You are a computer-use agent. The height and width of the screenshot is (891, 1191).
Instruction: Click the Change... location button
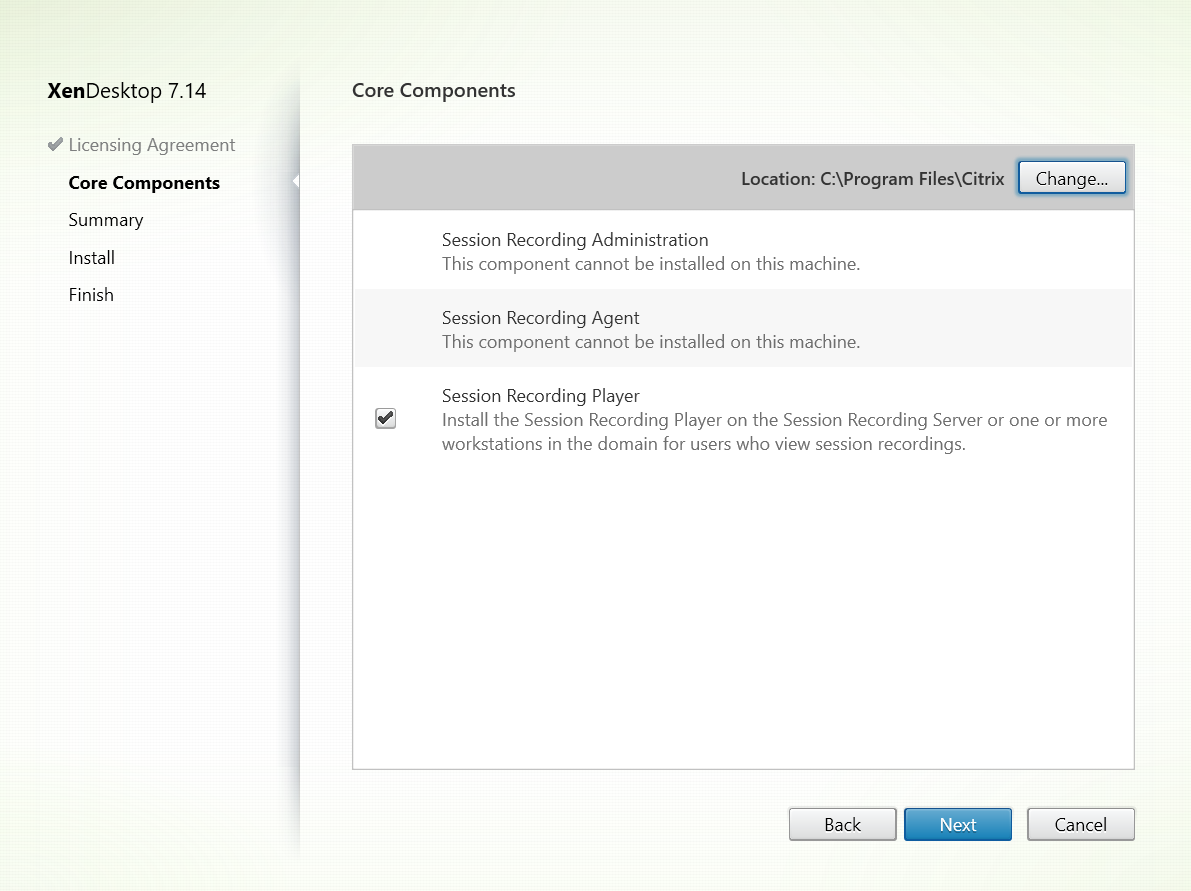1072,178
